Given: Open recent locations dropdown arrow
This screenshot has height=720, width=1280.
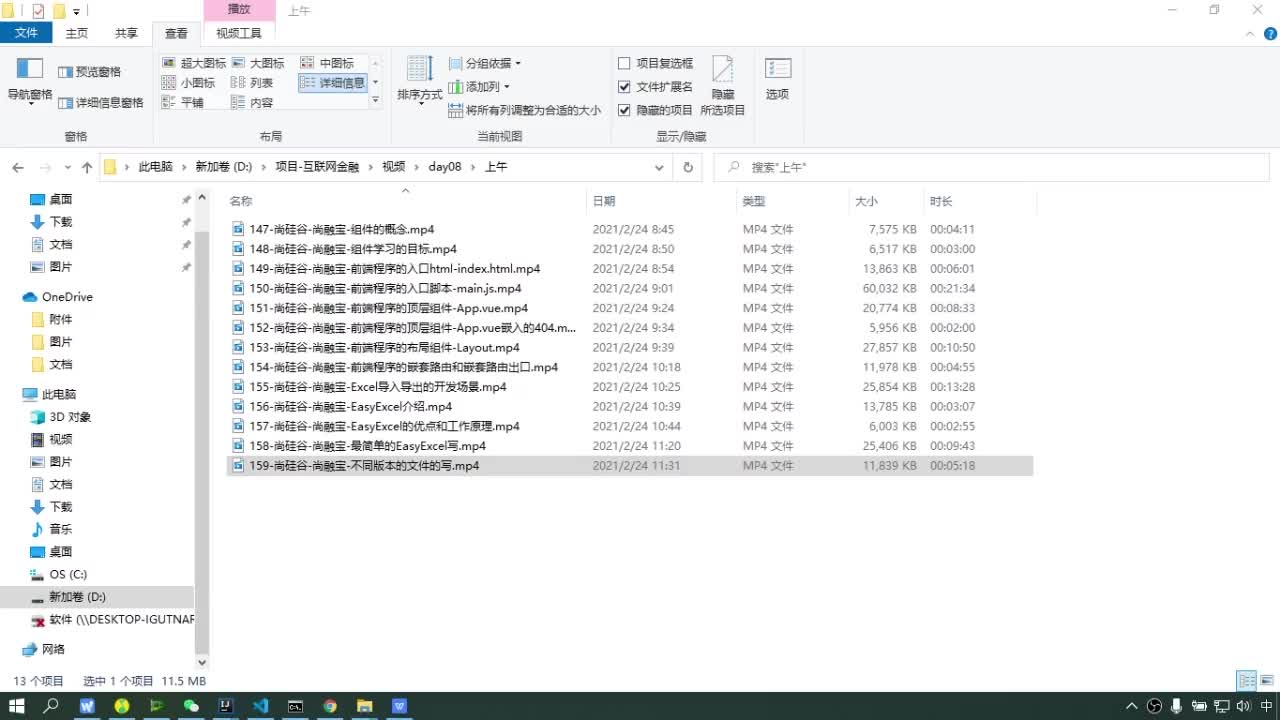Looking at the screenshot, I should coord(67,167).
